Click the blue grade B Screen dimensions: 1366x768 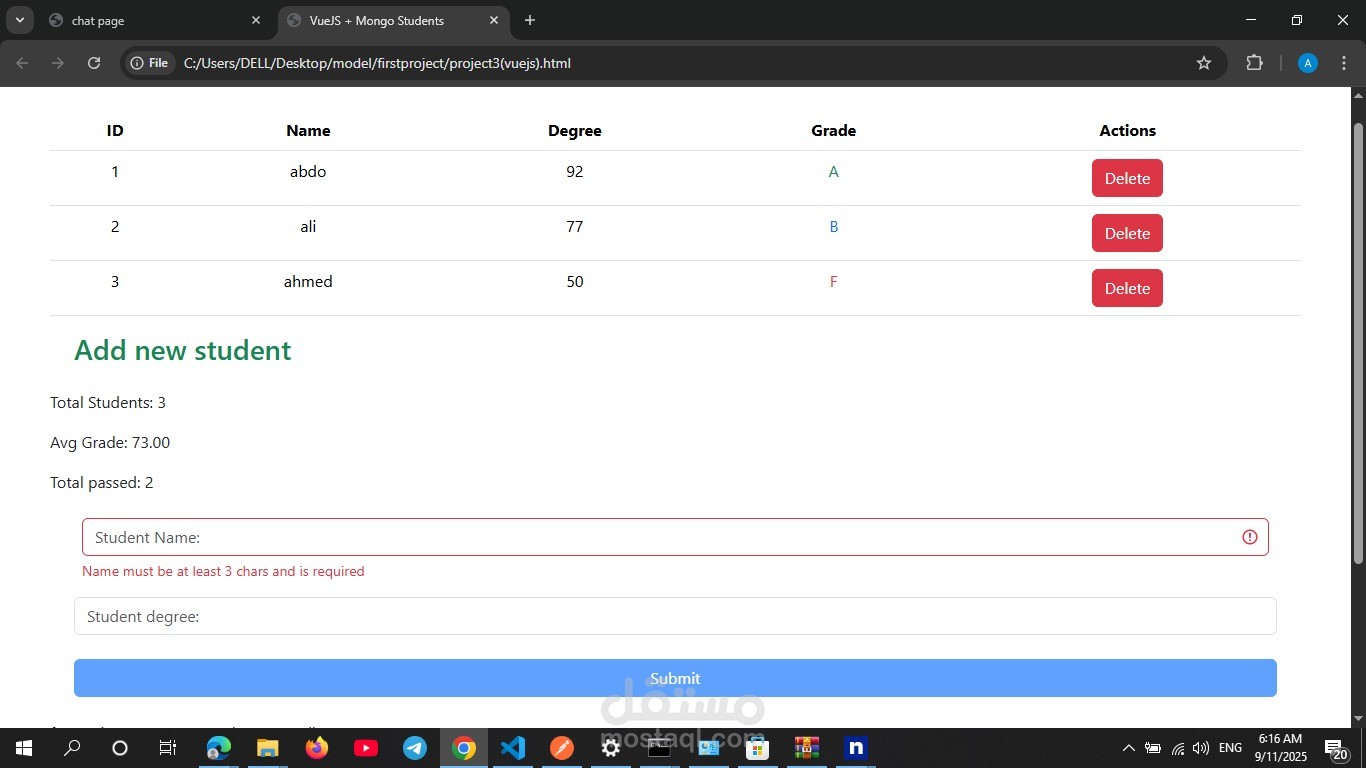[834, 227]
